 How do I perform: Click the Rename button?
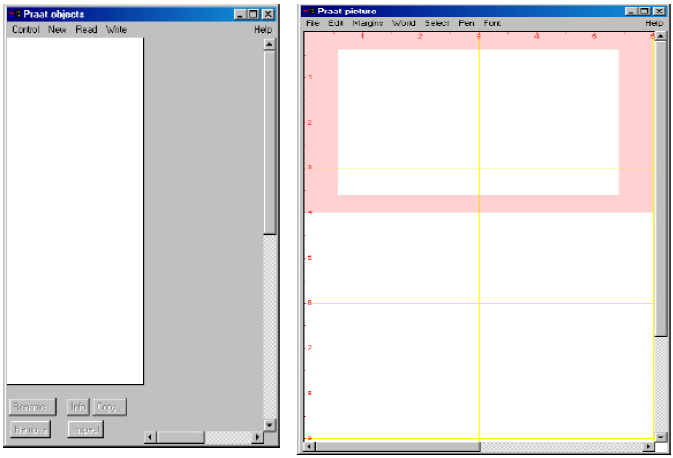[30, 407]
